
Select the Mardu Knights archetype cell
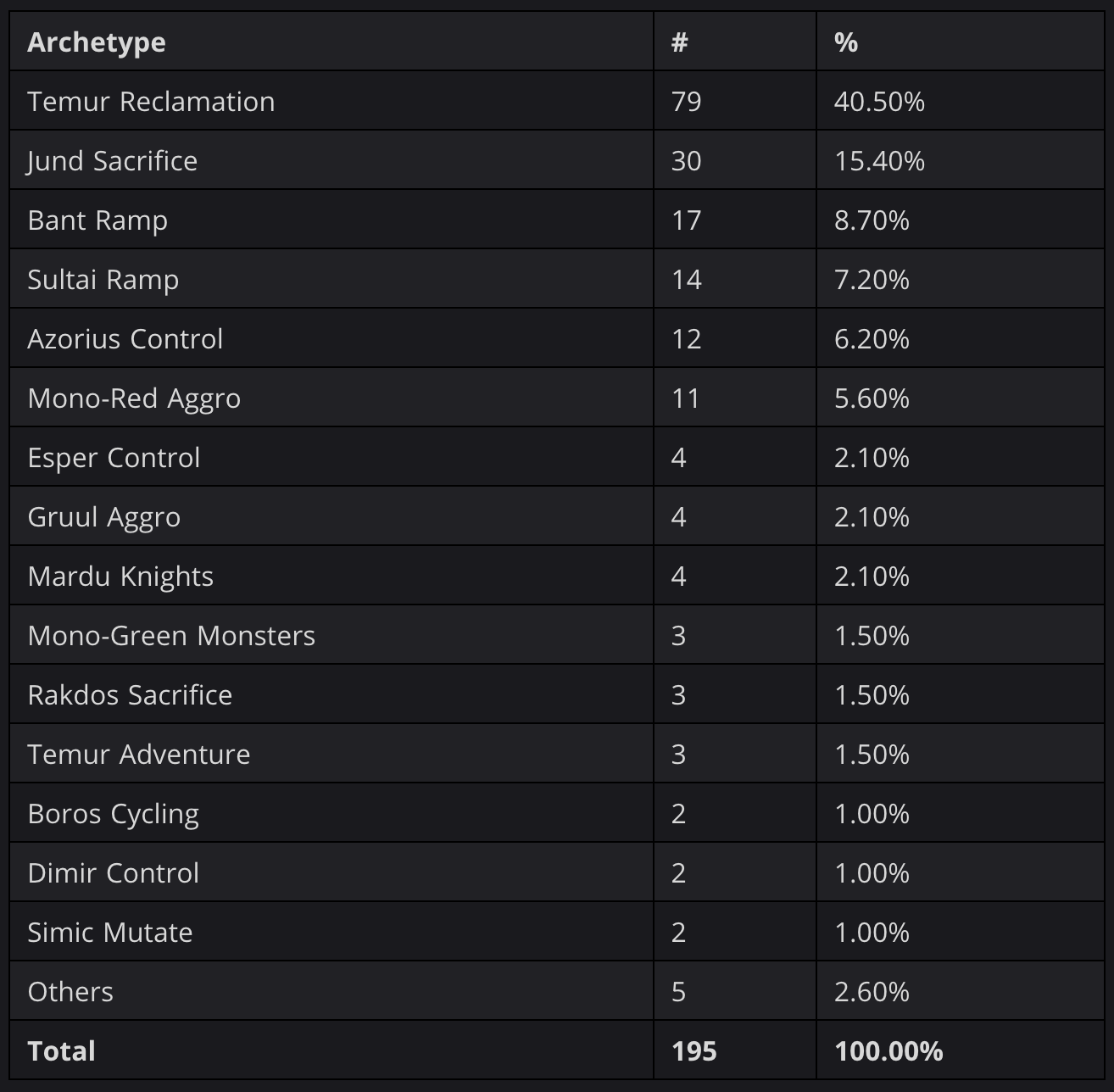(331, 576)
